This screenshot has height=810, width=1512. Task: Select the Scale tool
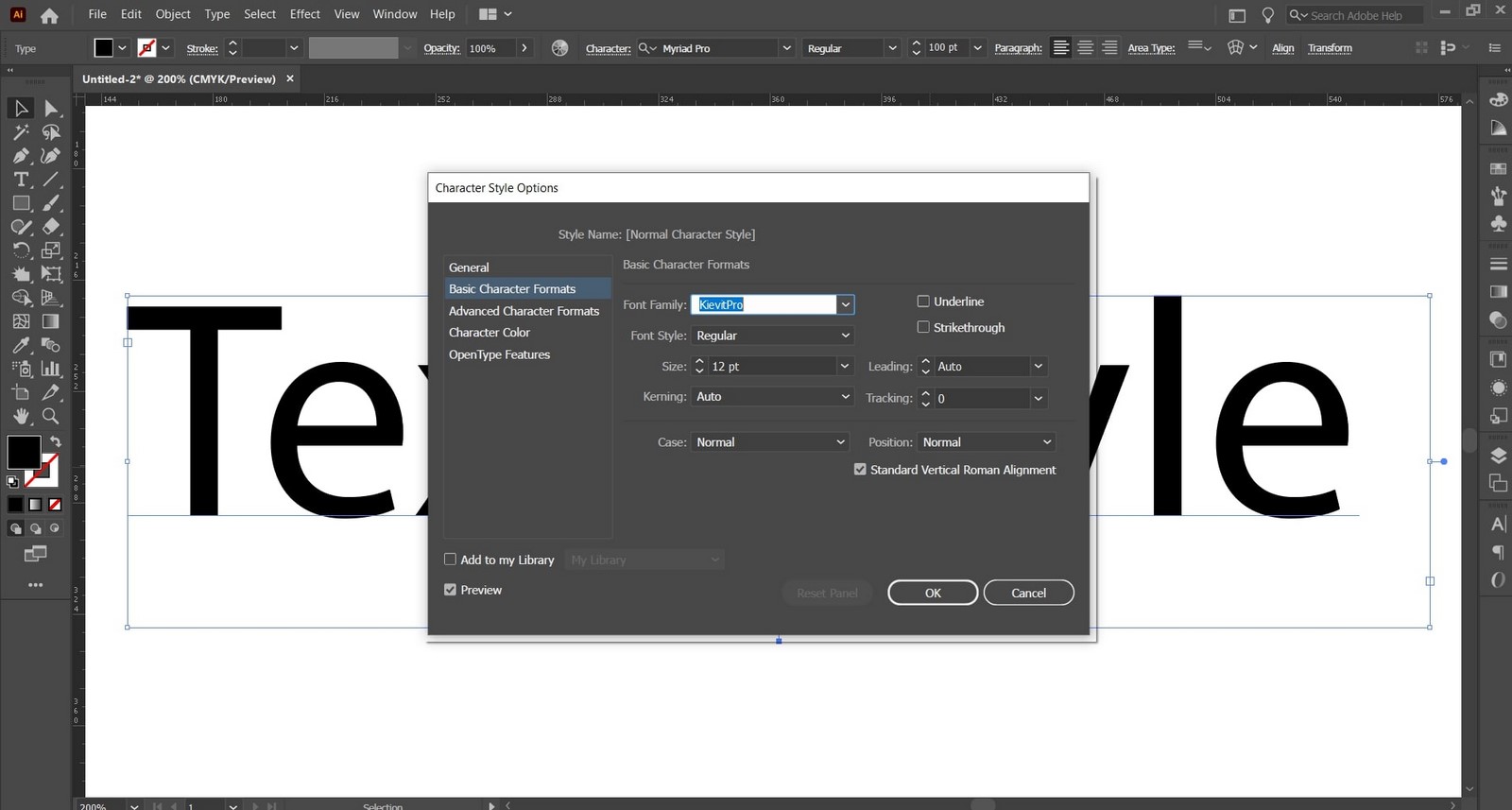pos(51,250)
